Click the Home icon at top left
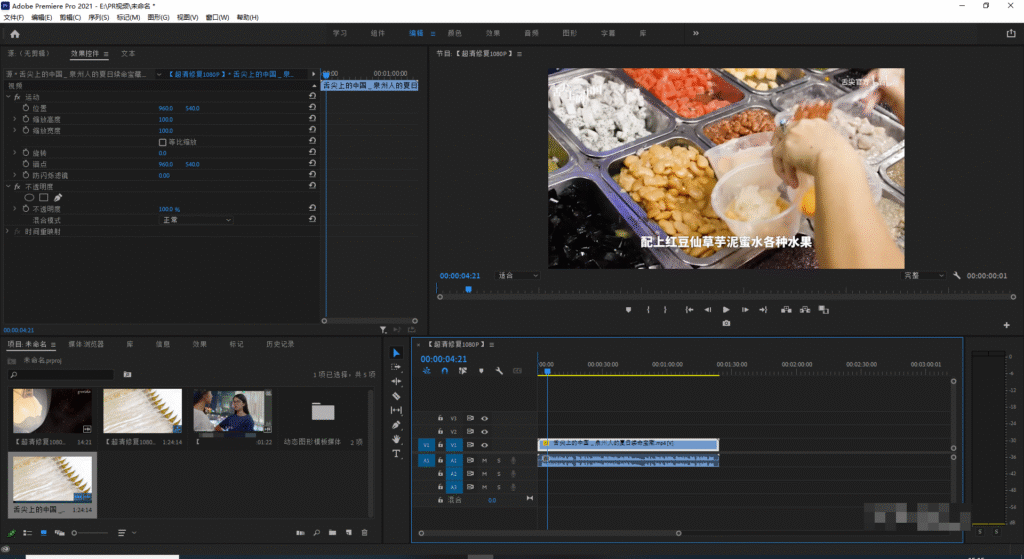Screen dimensions: 1024x559 click(14, 33)
